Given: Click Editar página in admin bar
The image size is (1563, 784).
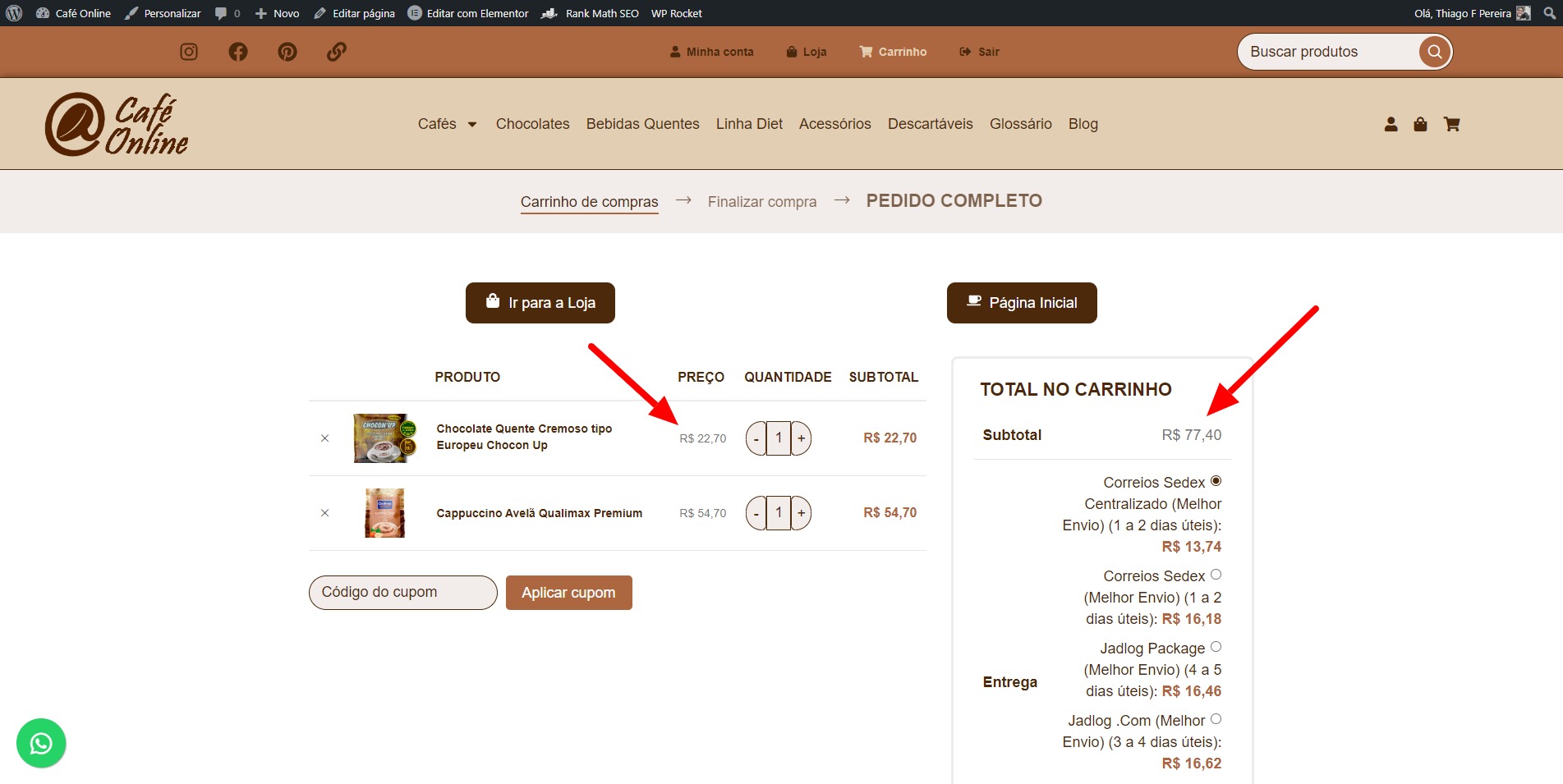Looking at the screenshot, I should click(354, 13).
